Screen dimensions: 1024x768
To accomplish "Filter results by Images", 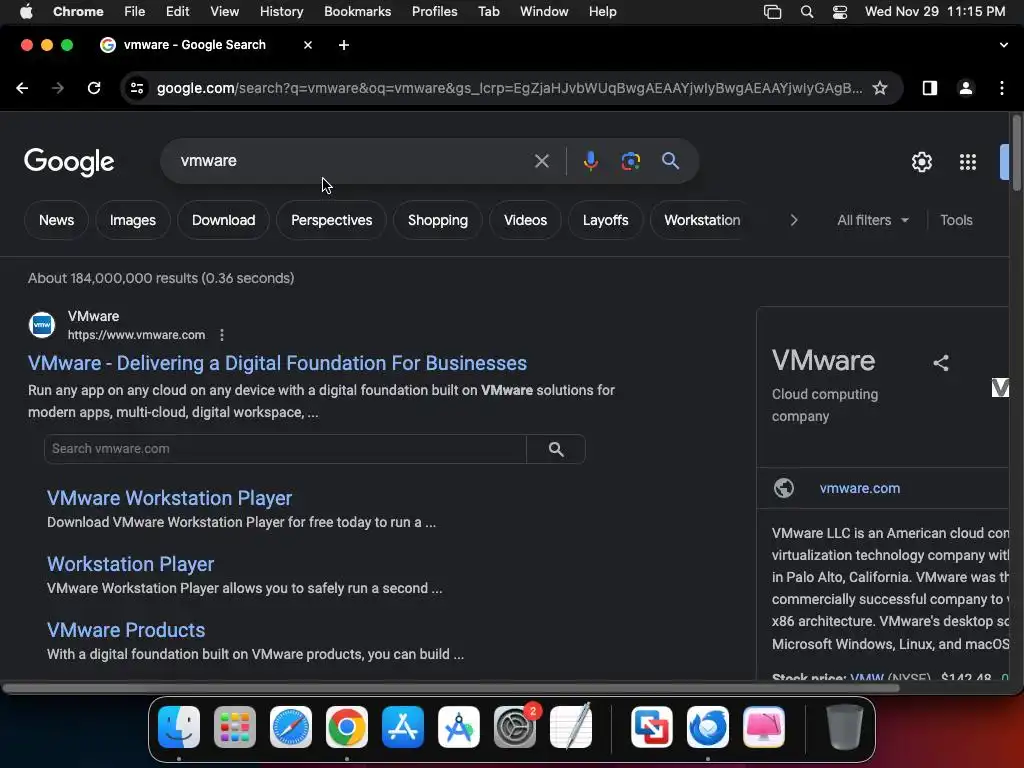I will click(133, 220).
